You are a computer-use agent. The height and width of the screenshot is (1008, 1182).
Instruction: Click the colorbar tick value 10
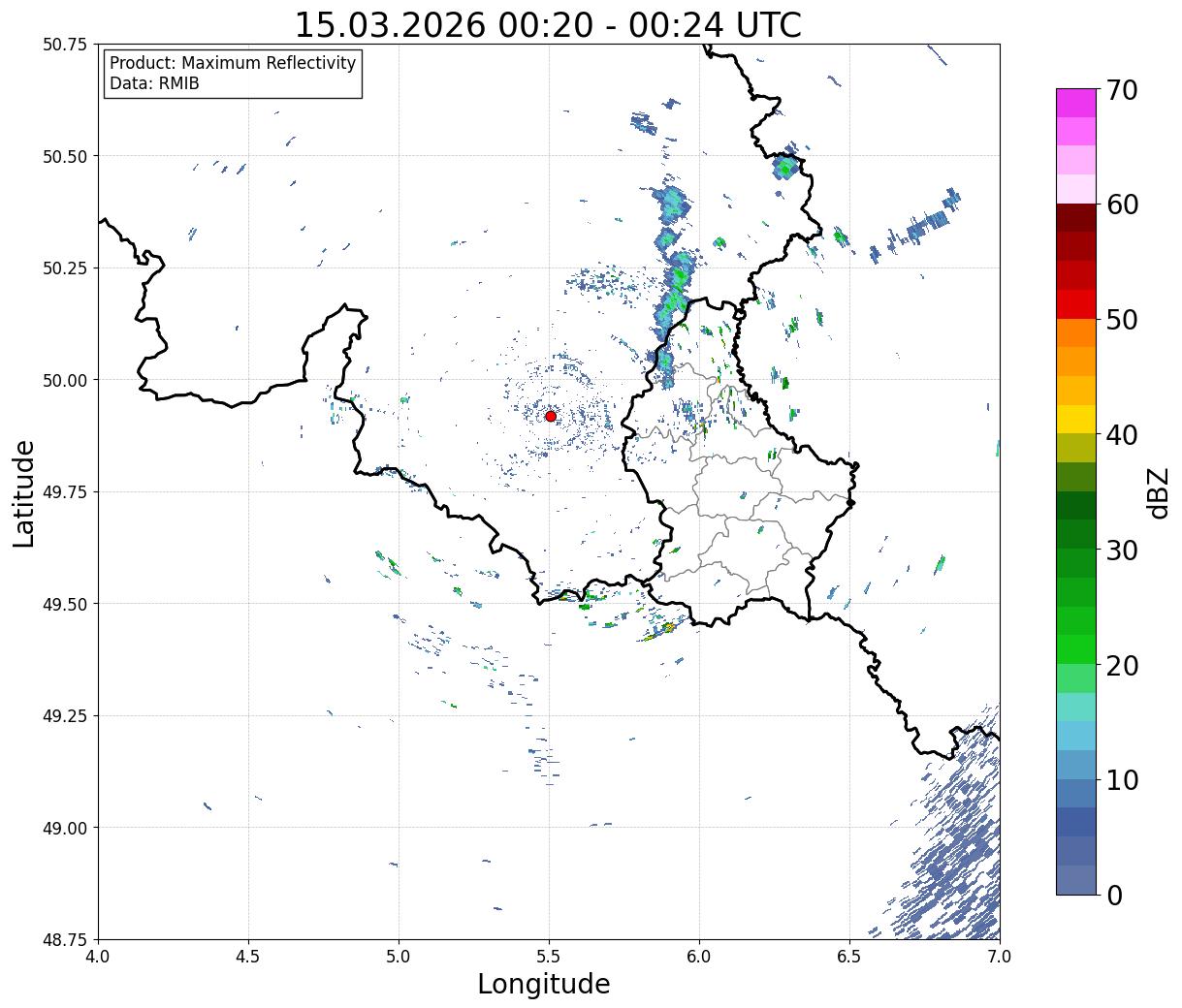pos(1121,780)
